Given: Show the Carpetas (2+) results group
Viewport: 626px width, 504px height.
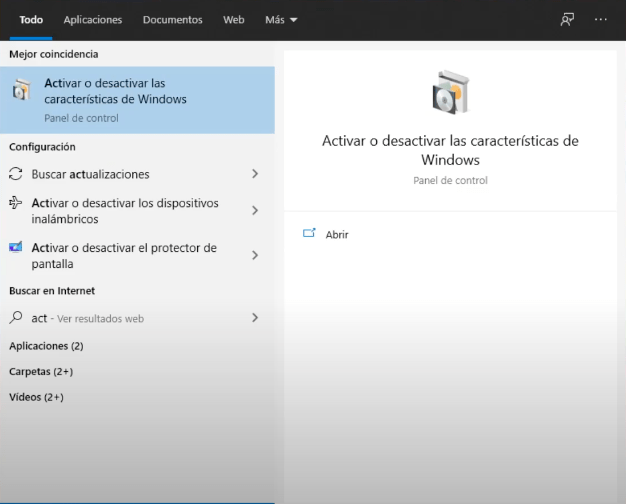Looking at the screenshot, I should tap(41, 372).
